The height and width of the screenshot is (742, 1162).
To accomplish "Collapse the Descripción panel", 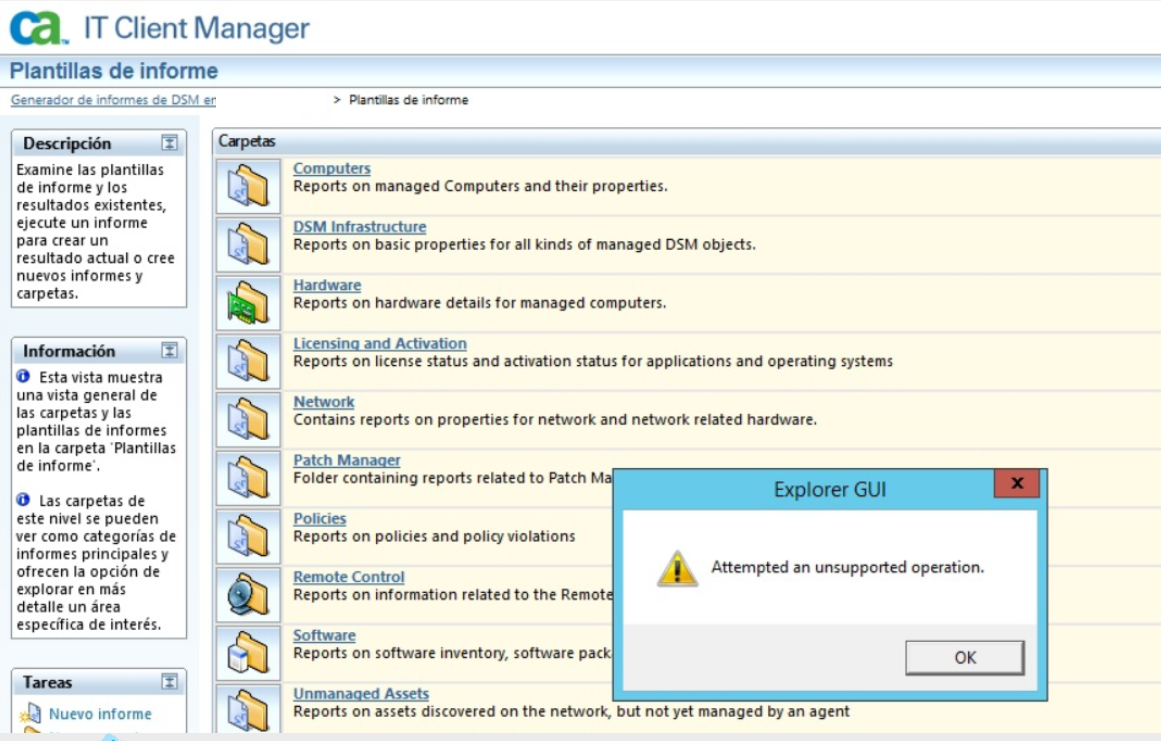I will pos(170,143).
